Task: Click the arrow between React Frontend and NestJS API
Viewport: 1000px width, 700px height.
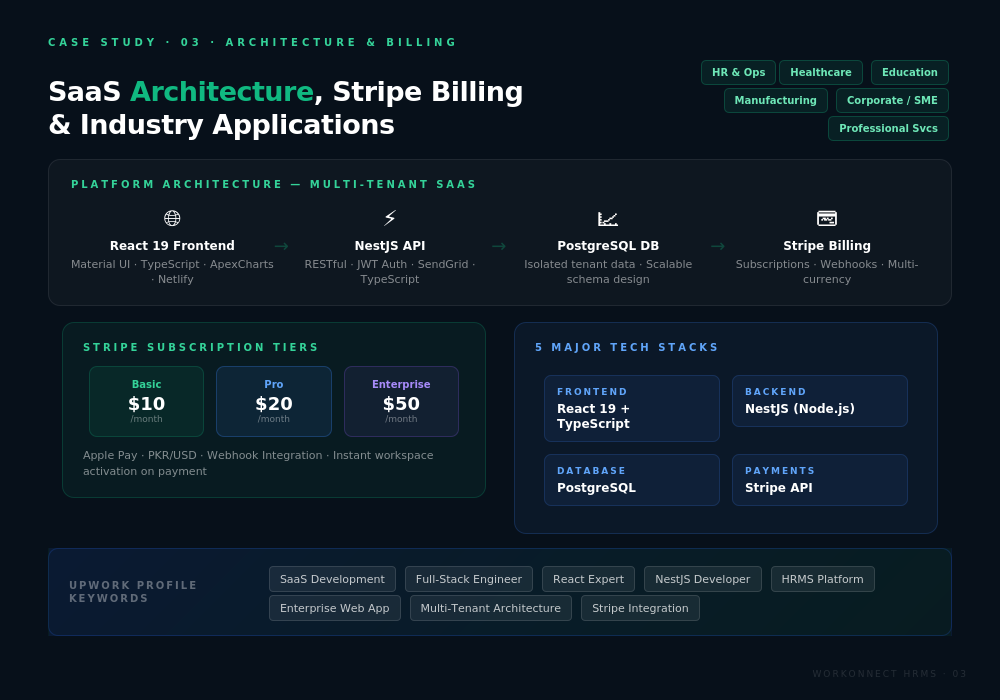Action: (281, 246)
